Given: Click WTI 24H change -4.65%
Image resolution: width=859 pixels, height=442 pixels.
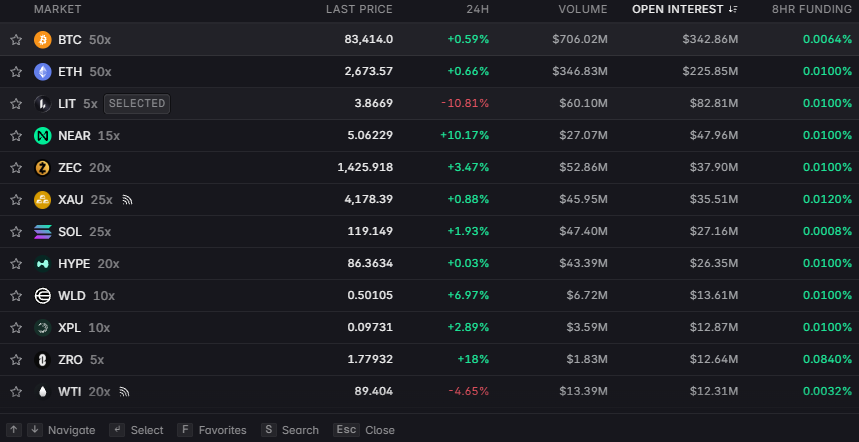Looking at the screenshot, I should (x=468, y=392).
